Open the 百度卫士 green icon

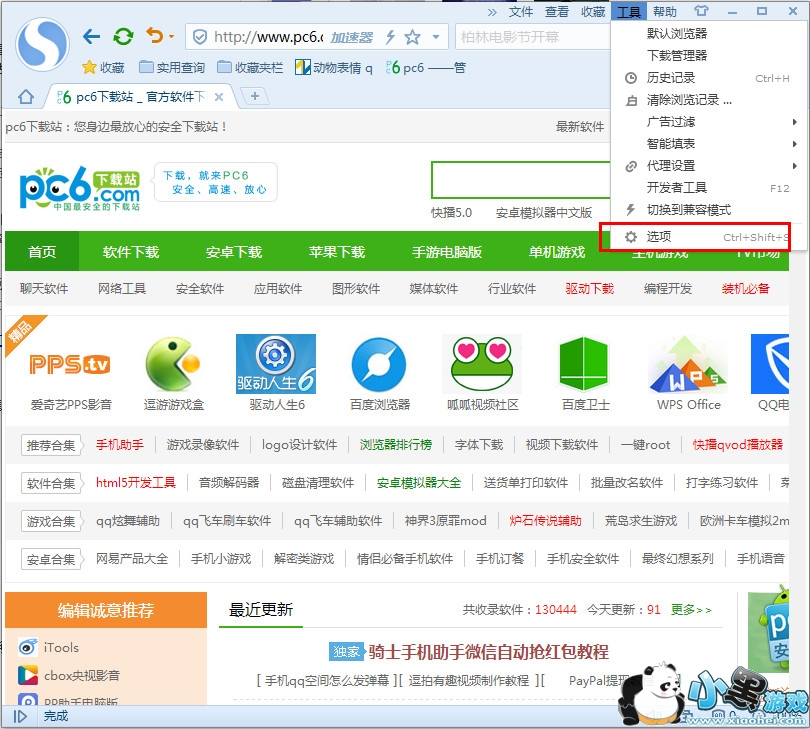point(584,364)
